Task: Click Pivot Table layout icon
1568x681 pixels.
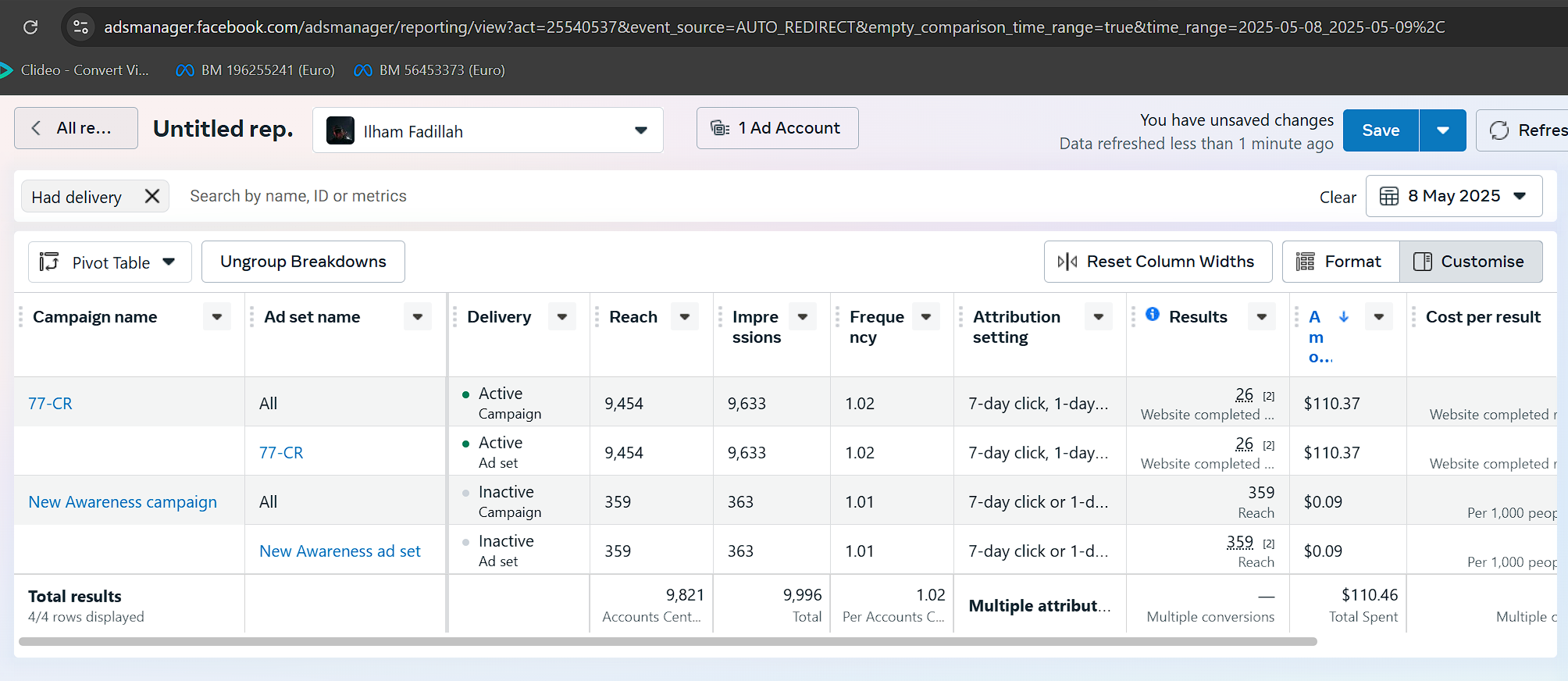Action: tap(49, 262)
